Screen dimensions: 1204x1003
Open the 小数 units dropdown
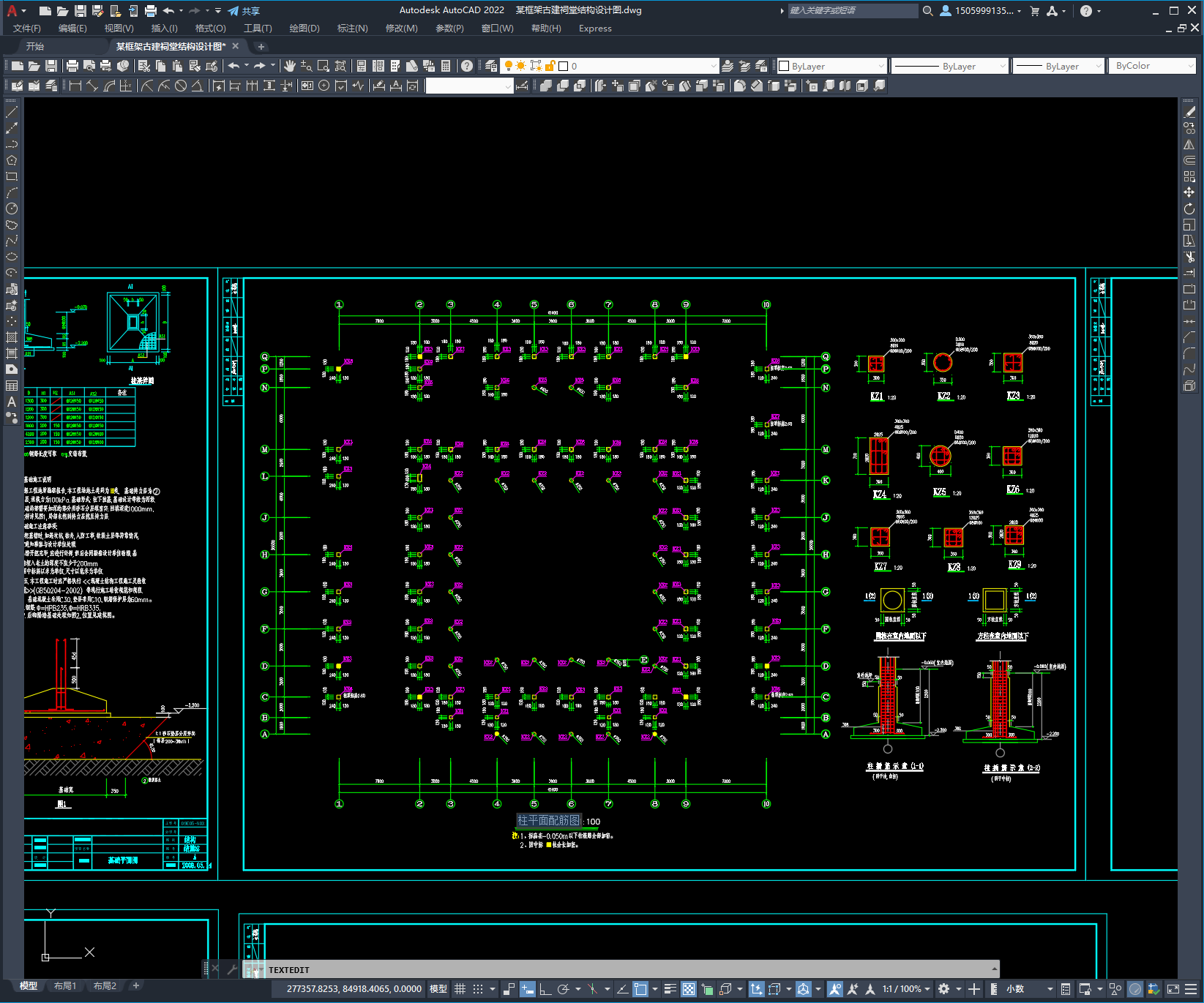coord(1030,989)
